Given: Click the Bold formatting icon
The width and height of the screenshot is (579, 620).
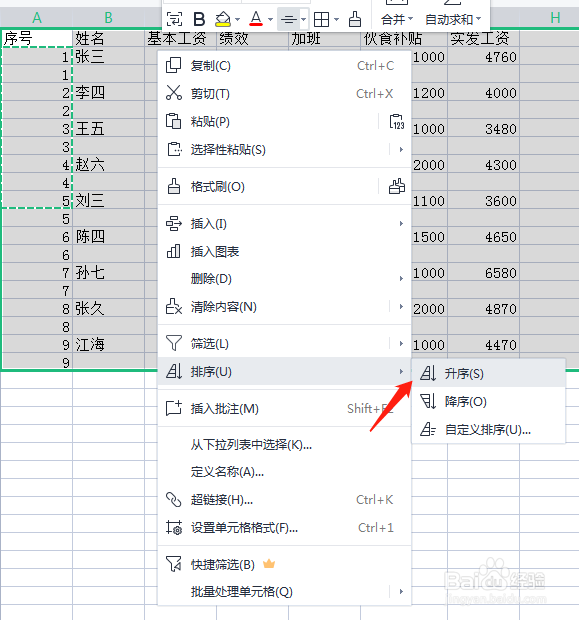Looking at the screenshot, I should (x=199, y=19).
